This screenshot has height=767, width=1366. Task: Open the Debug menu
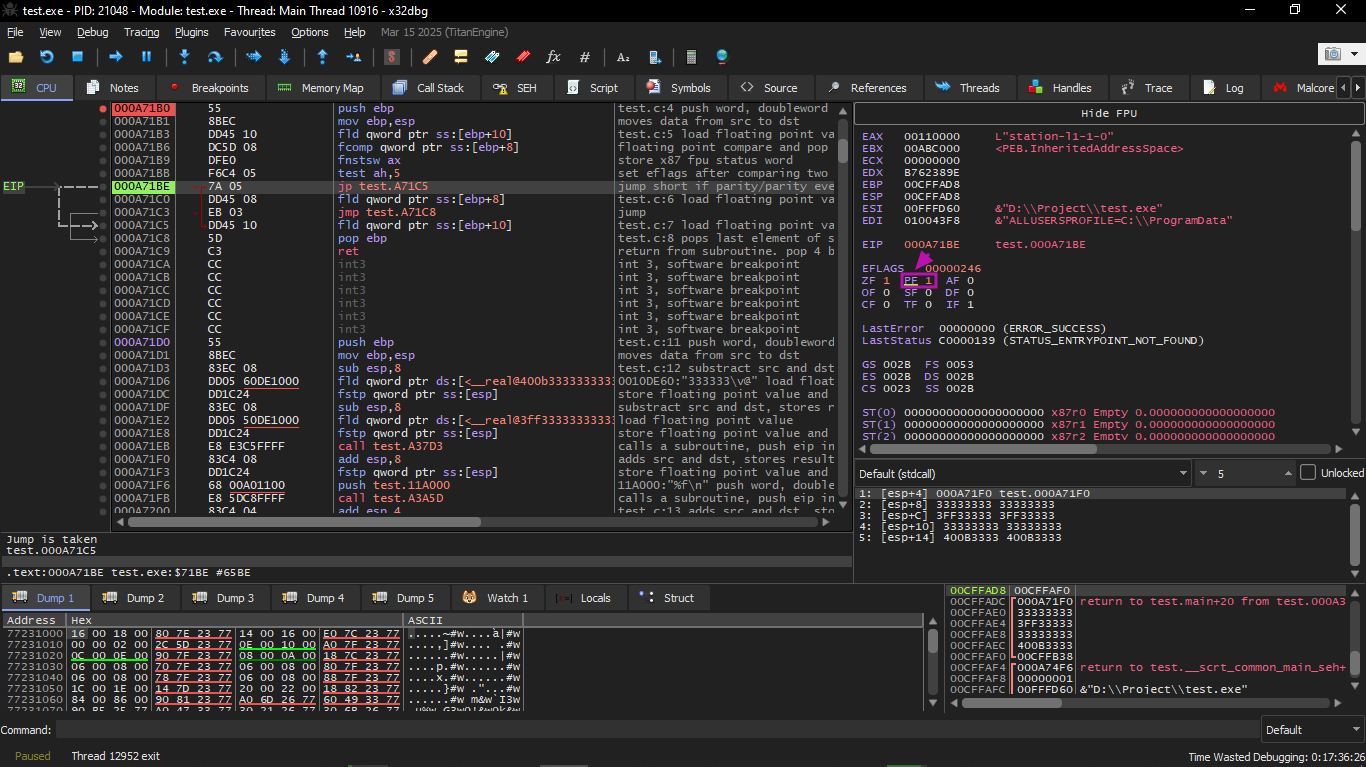[x=92, y=32]
